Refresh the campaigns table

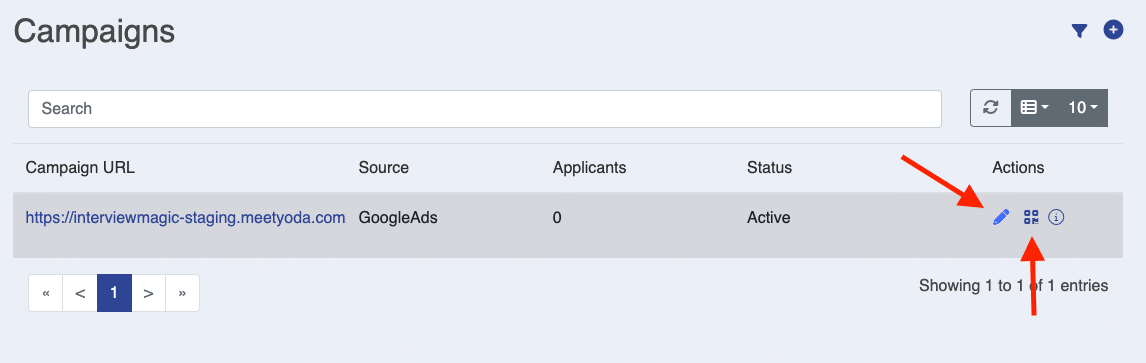(x=990, y=108)
